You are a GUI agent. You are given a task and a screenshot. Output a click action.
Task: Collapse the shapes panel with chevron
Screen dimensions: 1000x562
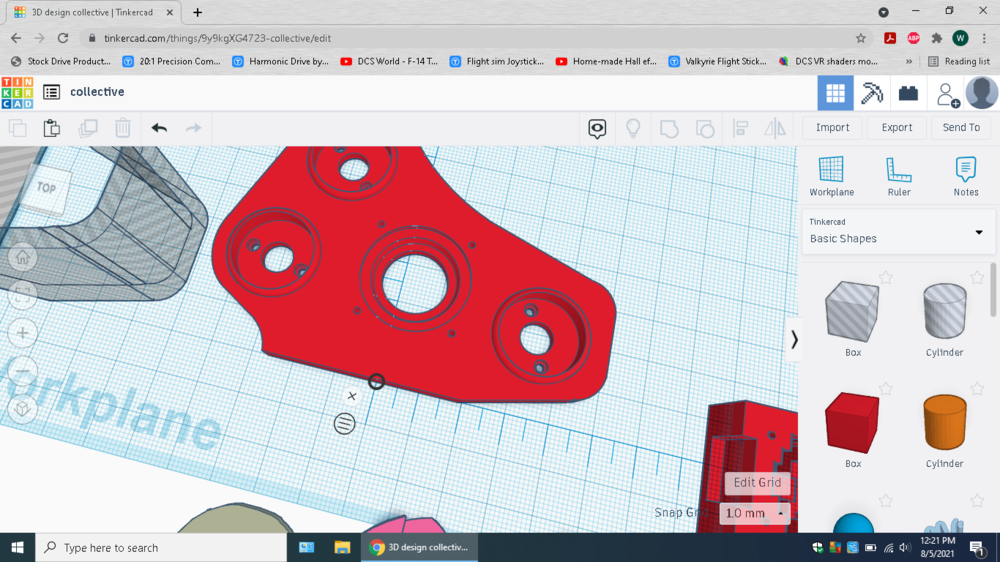tap(794, 340)
